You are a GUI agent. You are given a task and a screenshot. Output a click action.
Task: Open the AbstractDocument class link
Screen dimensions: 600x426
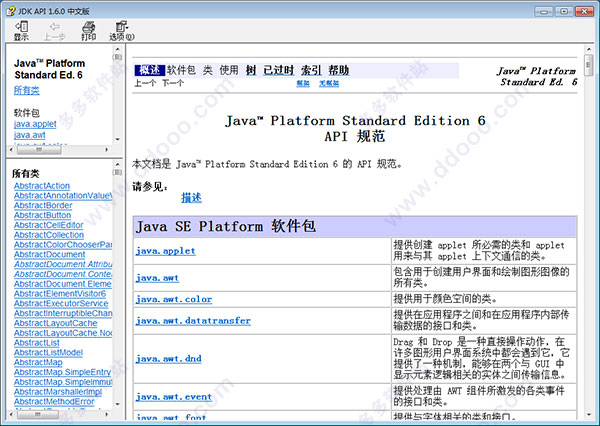tap(49, 255)
